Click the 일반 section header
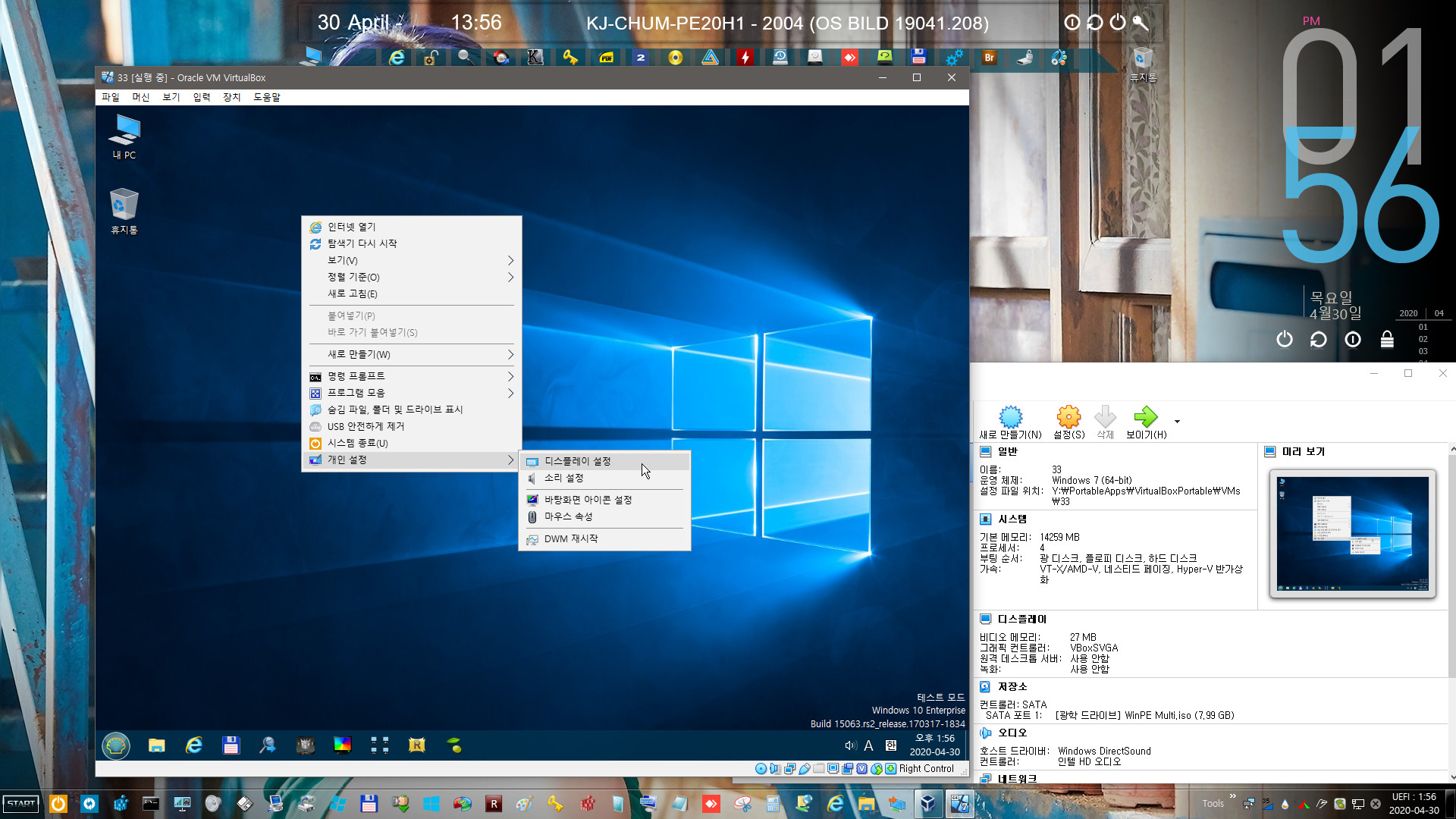 click(999, 451)
